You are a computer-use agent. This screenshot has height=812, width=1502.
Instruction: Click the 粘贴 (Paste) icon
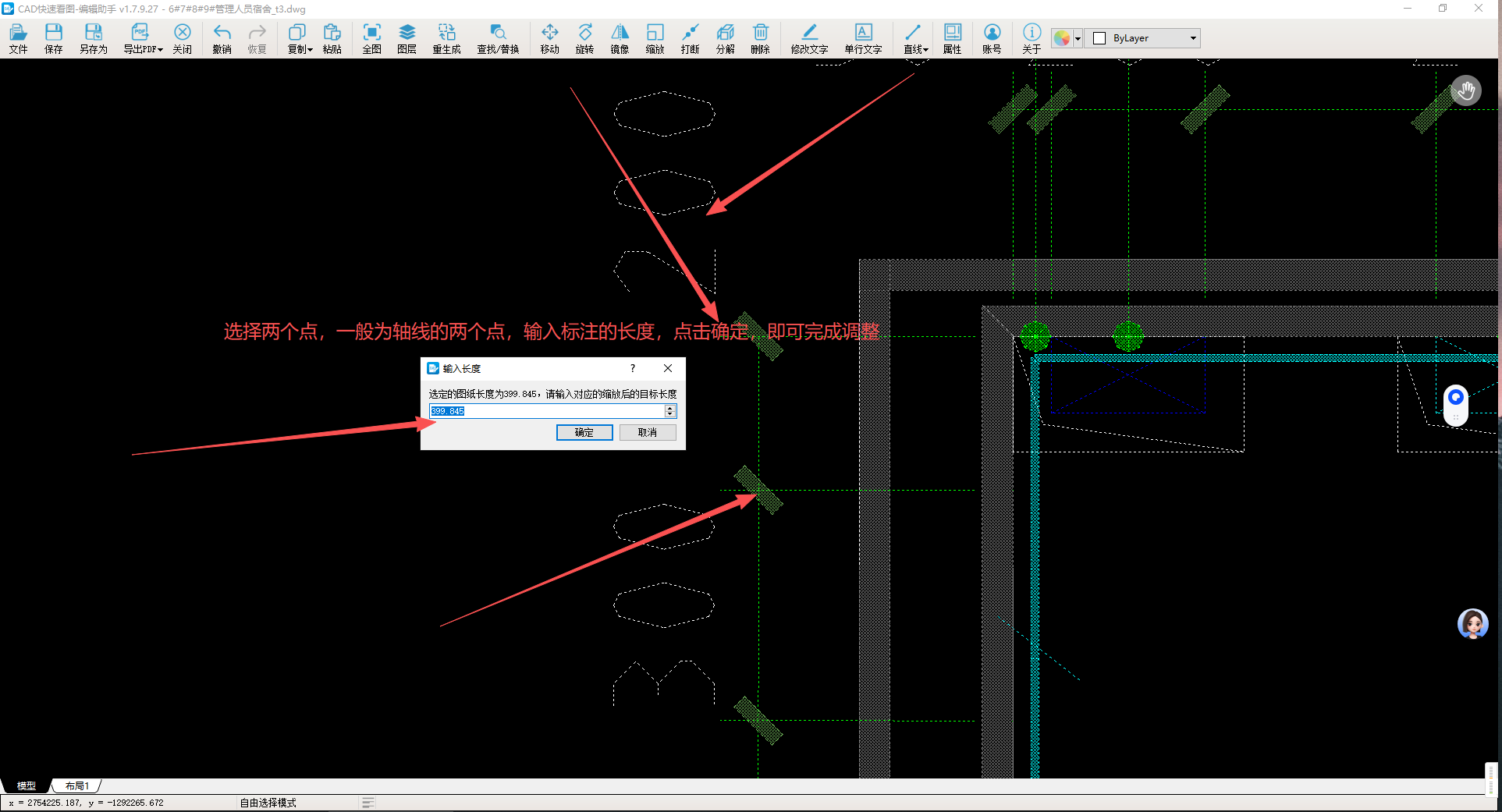pos(332,38)
